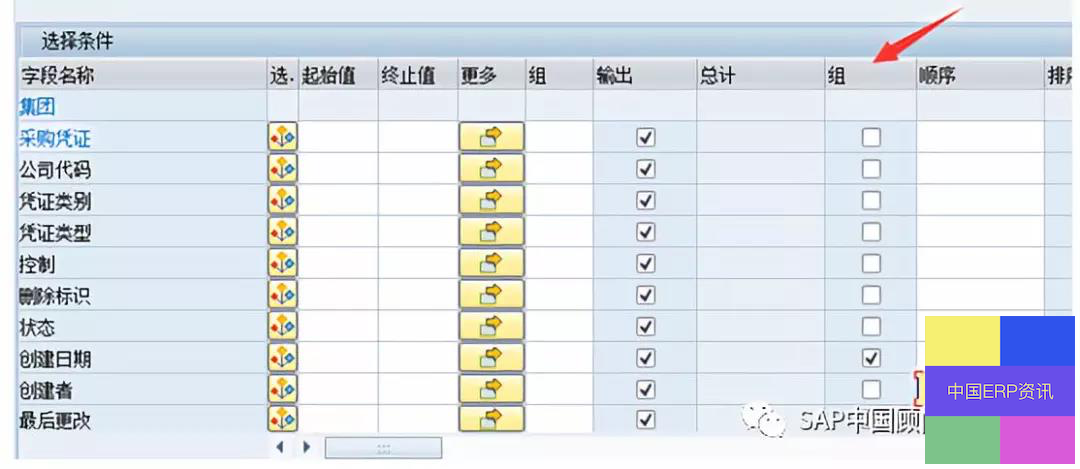
Task: Uncheck 输出 checkbox for 公司代码
Action: click(646, 169)
